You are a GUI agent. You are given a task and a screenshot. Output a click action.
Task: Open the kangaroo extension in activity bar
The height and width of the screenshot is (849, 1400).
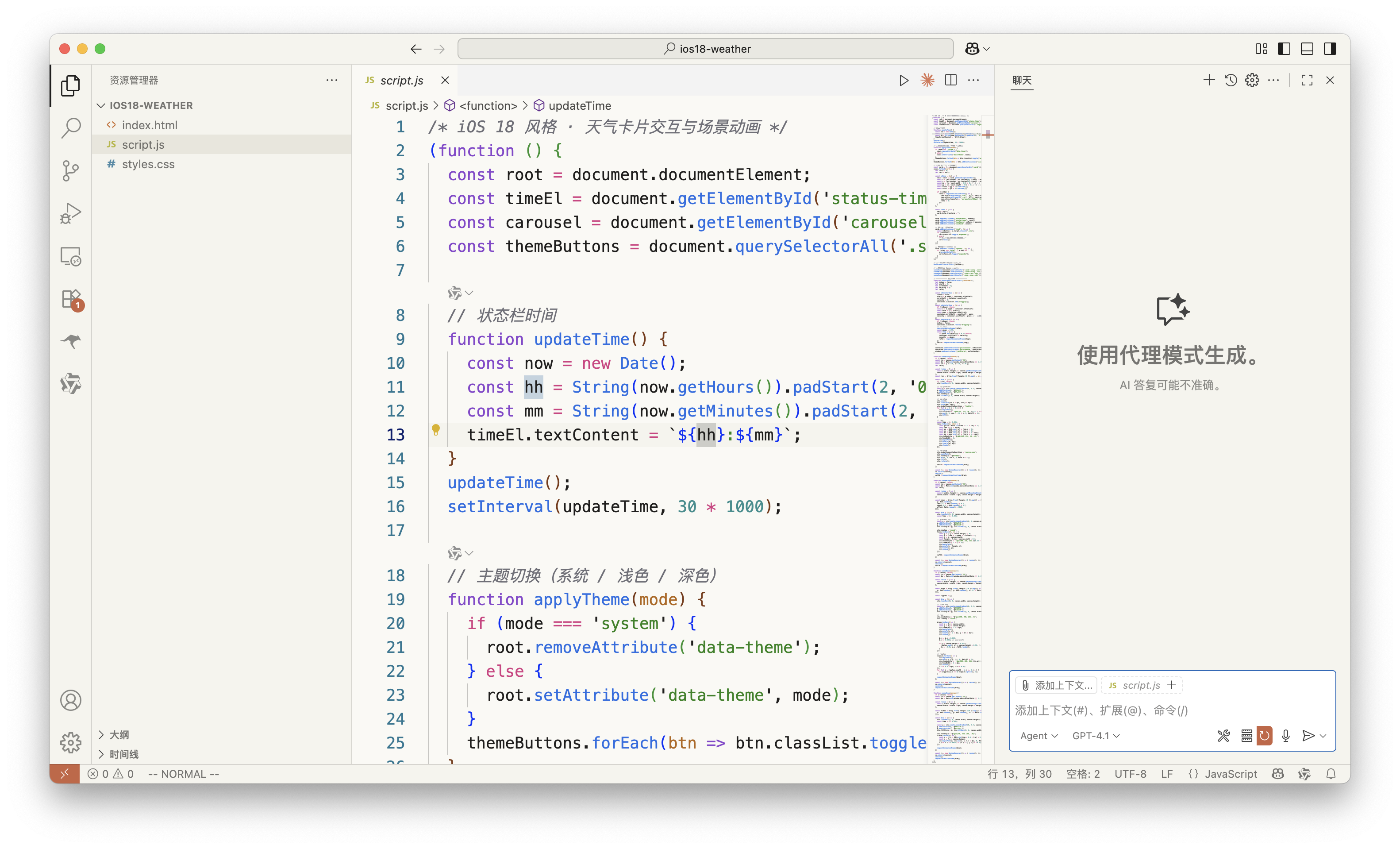pyautogui.click(x=70, y=341)
